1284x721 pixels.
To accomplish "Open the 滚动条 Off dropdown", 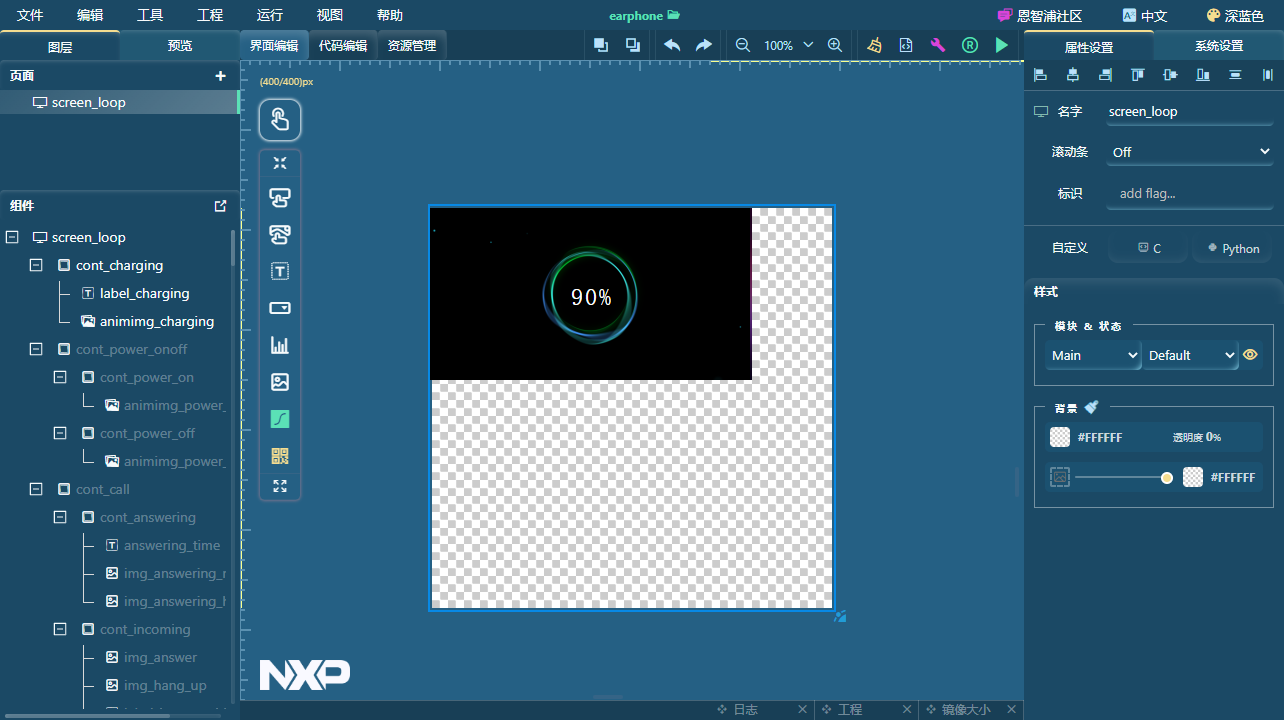I will pyautogui.click(x=1190, y=152).
